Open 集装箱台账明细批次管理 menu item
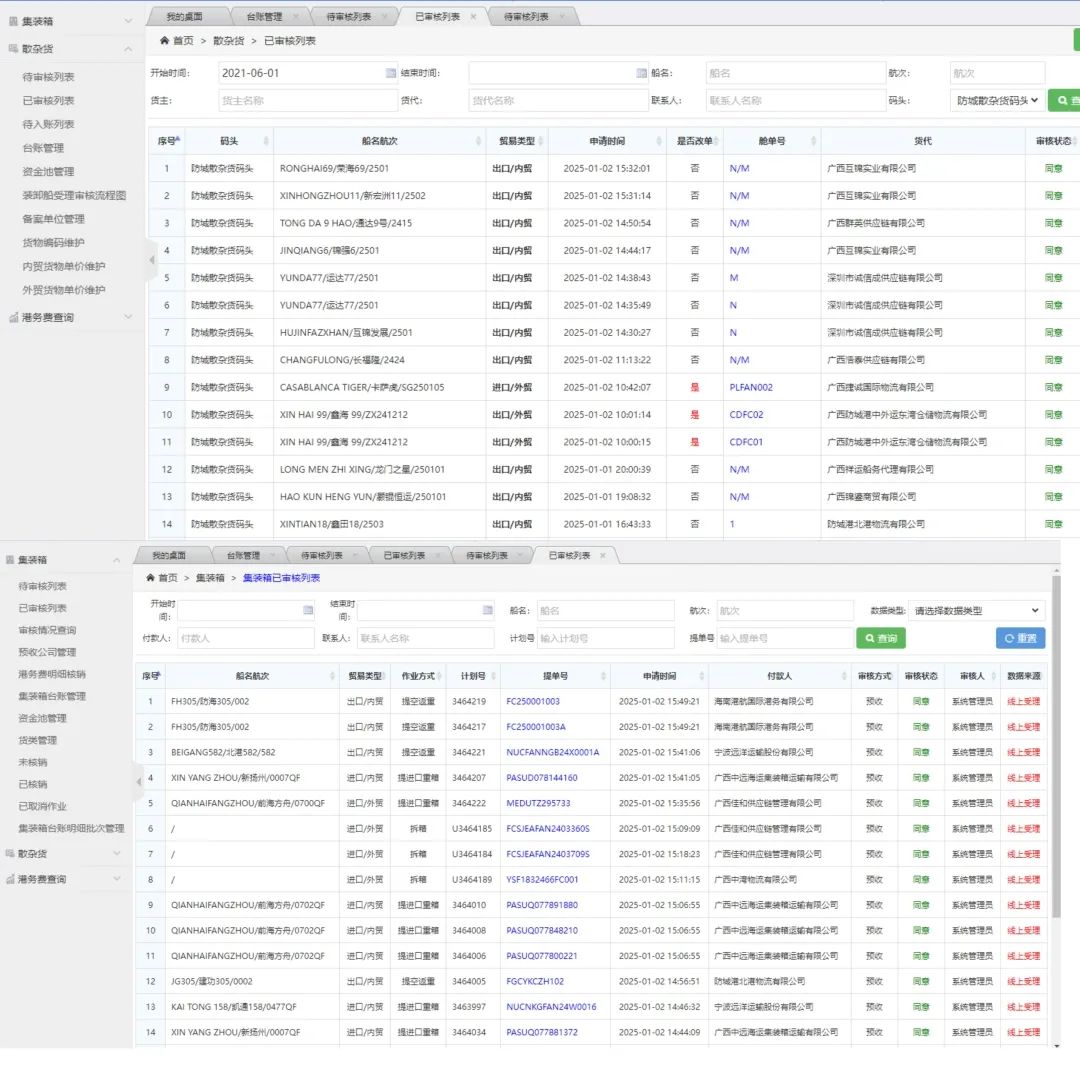Screen dimensions: 1080x1080 tap(71, 828)
